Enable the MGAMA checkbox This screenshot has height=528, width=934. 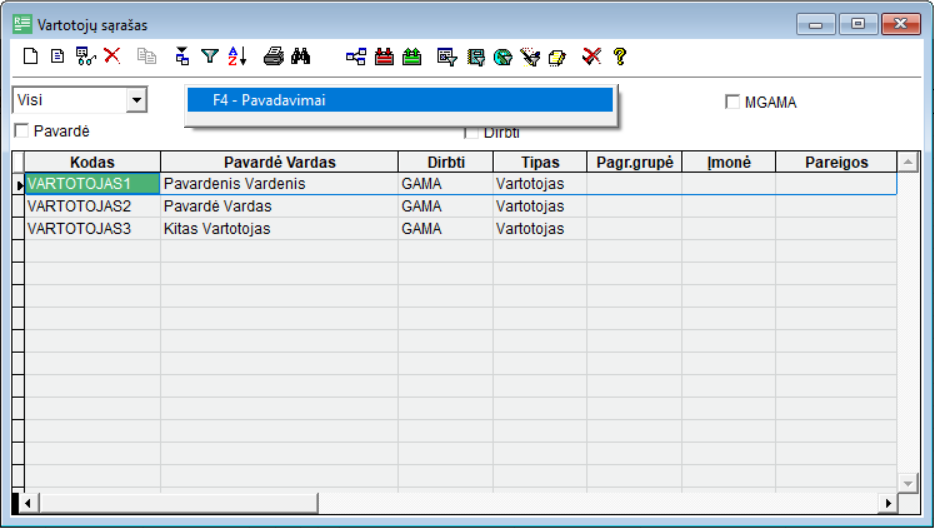coord(732,102)
